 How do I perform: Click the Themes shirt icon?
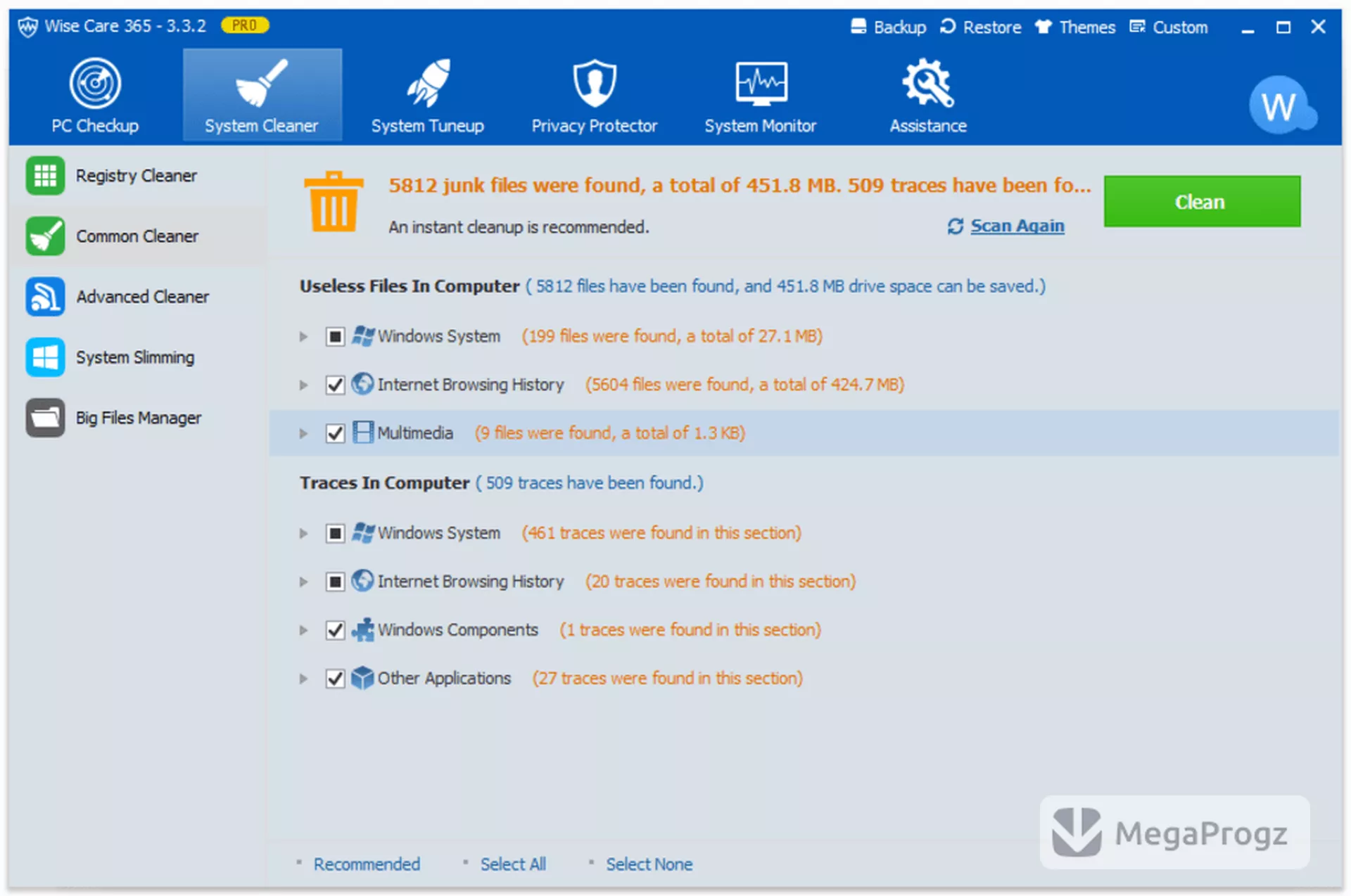pyautogui.click(x=1043, y=27)
